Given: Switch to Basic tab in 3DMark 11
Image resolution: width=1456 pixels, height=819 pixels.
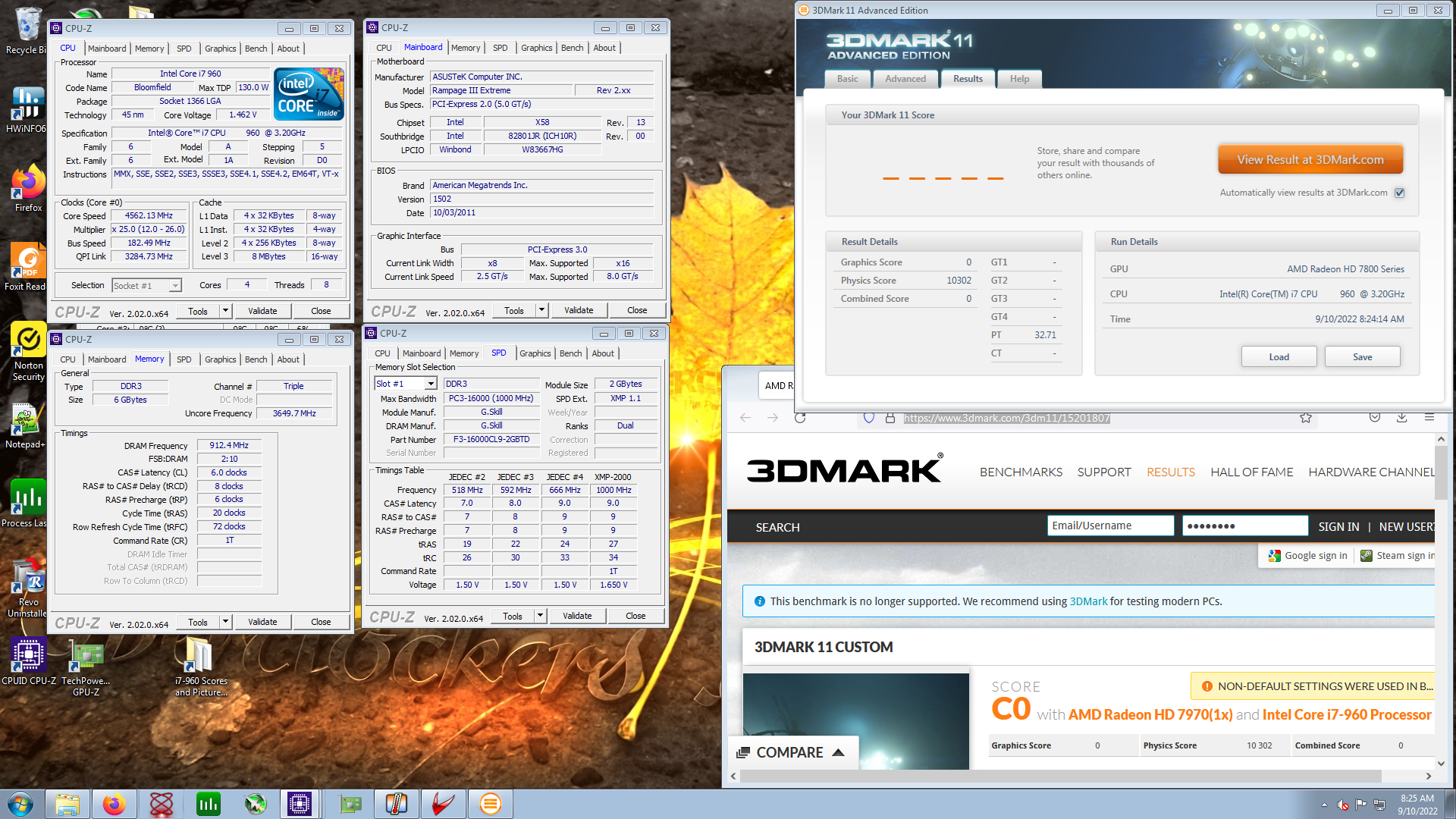Looking at the screenshot, I should coord(847,79).
